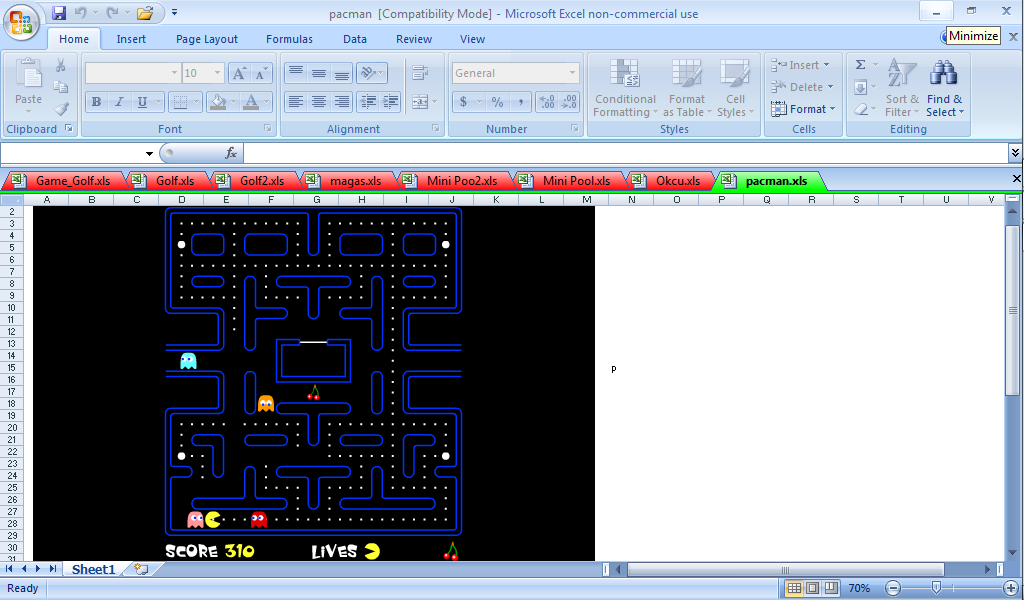Click the Undo icon
1024x600 pixels.
[80, 12]
